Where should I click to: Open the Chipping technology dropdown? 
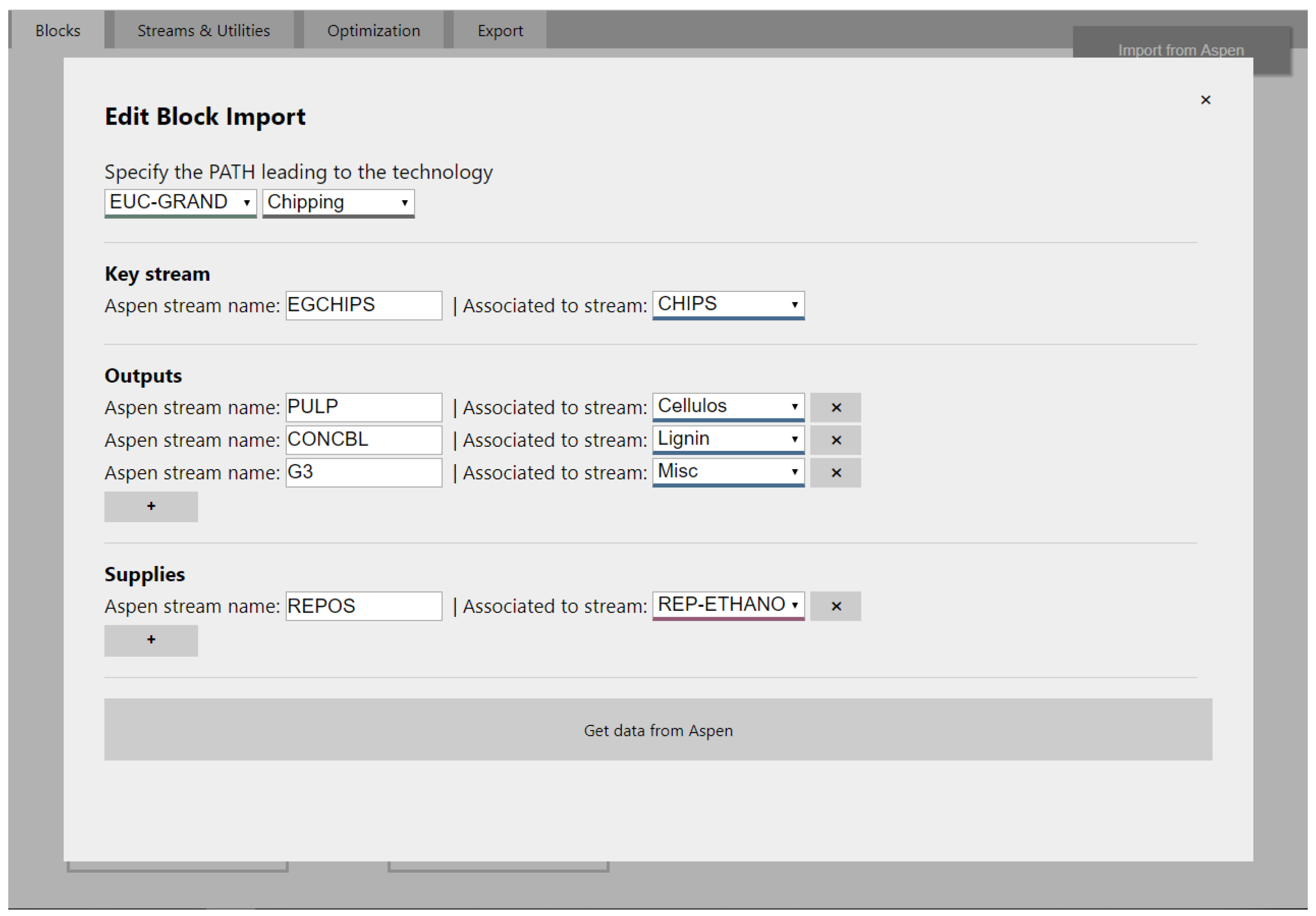coord(338,203)
